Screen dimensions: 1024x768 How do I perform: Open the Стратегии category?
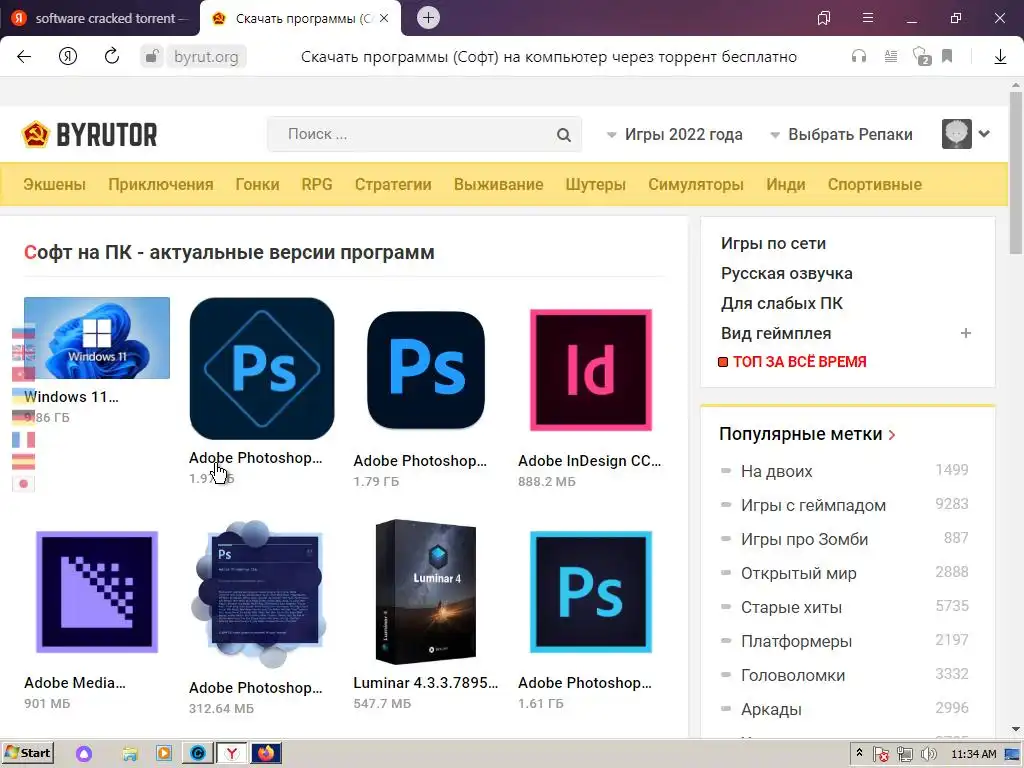[x=393, y=184]
